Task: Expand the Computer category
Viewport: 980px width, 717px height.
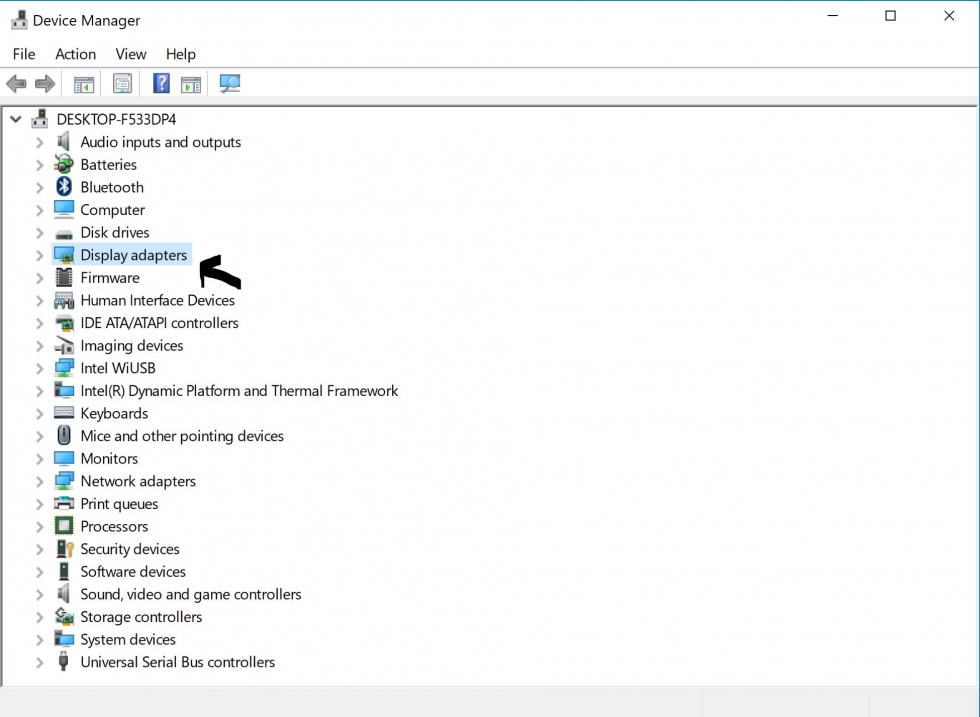Action: (39, 210)
